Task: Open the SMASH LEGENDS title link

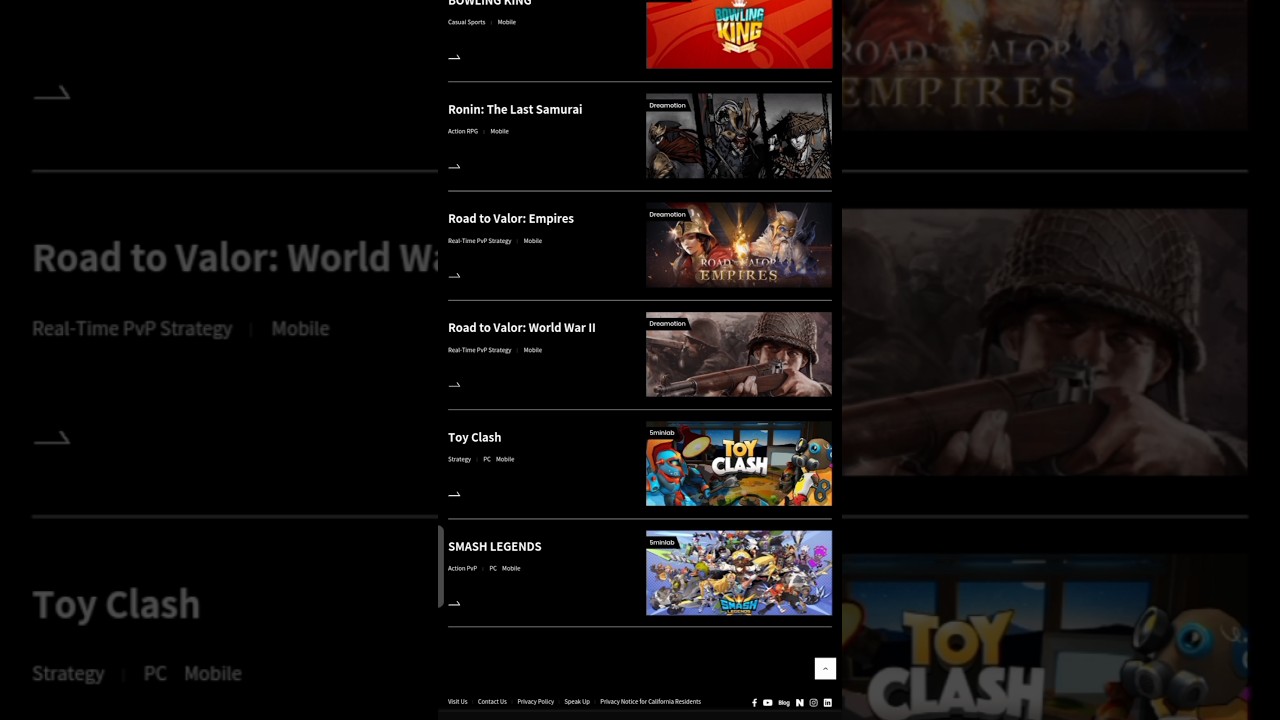Action: click(x=494, y=546)
